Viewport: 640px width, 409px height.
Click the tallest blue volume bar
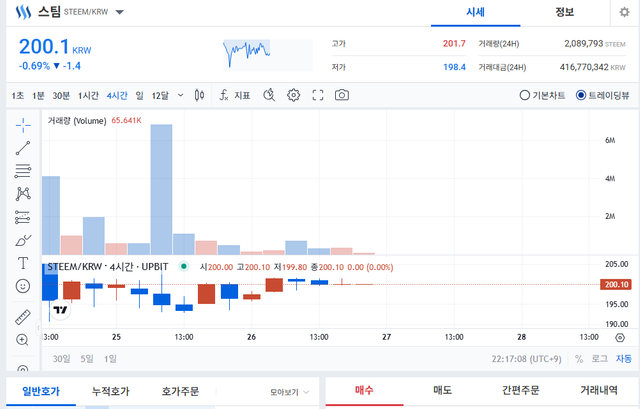coord(161,190)
